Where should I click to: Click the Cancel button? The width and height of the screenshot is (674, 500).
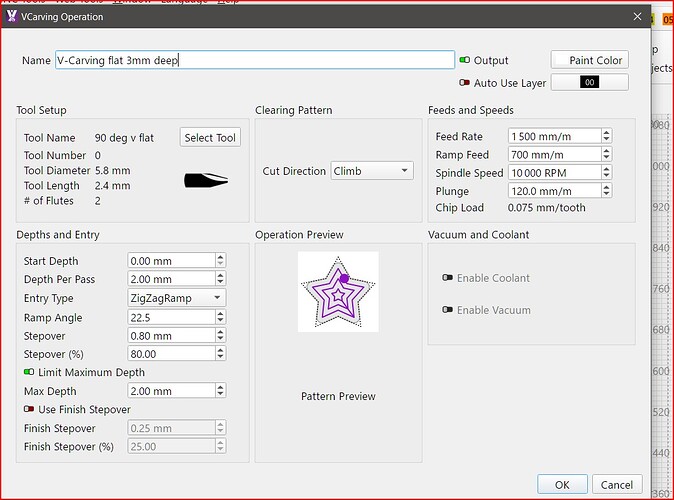(617, 485)
